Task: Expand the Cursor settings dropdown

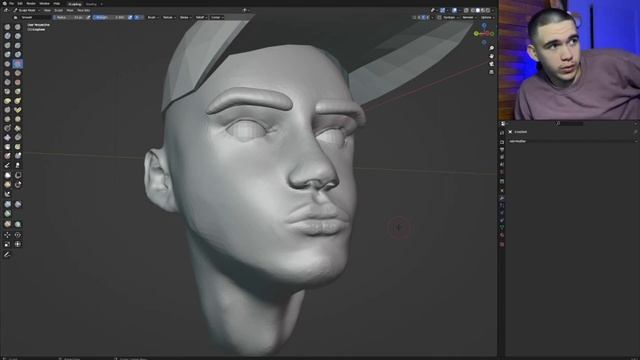Action: click(x=216, y=18)
